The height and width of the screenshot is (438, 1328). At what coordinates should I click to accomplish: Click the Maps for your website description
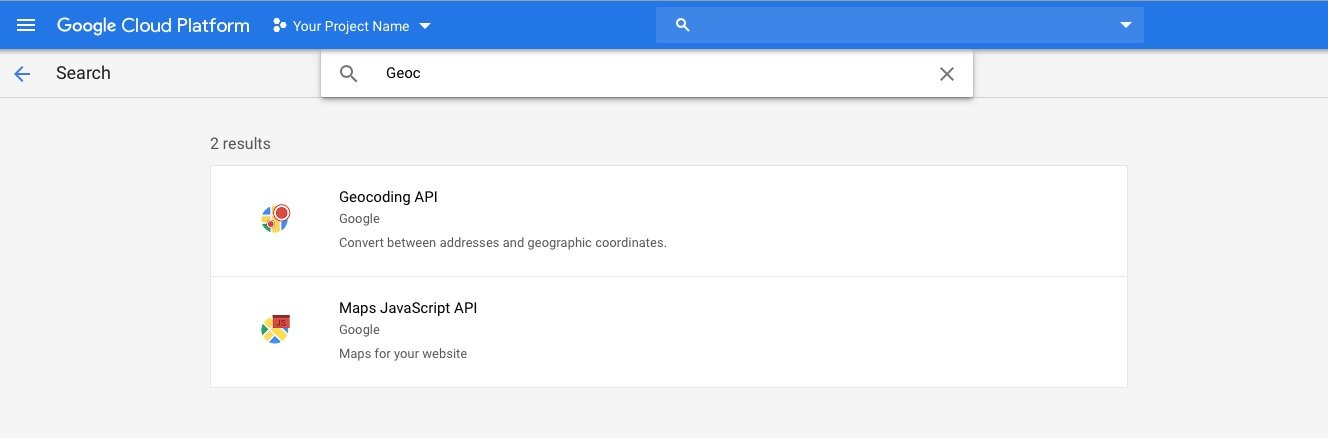403,354
